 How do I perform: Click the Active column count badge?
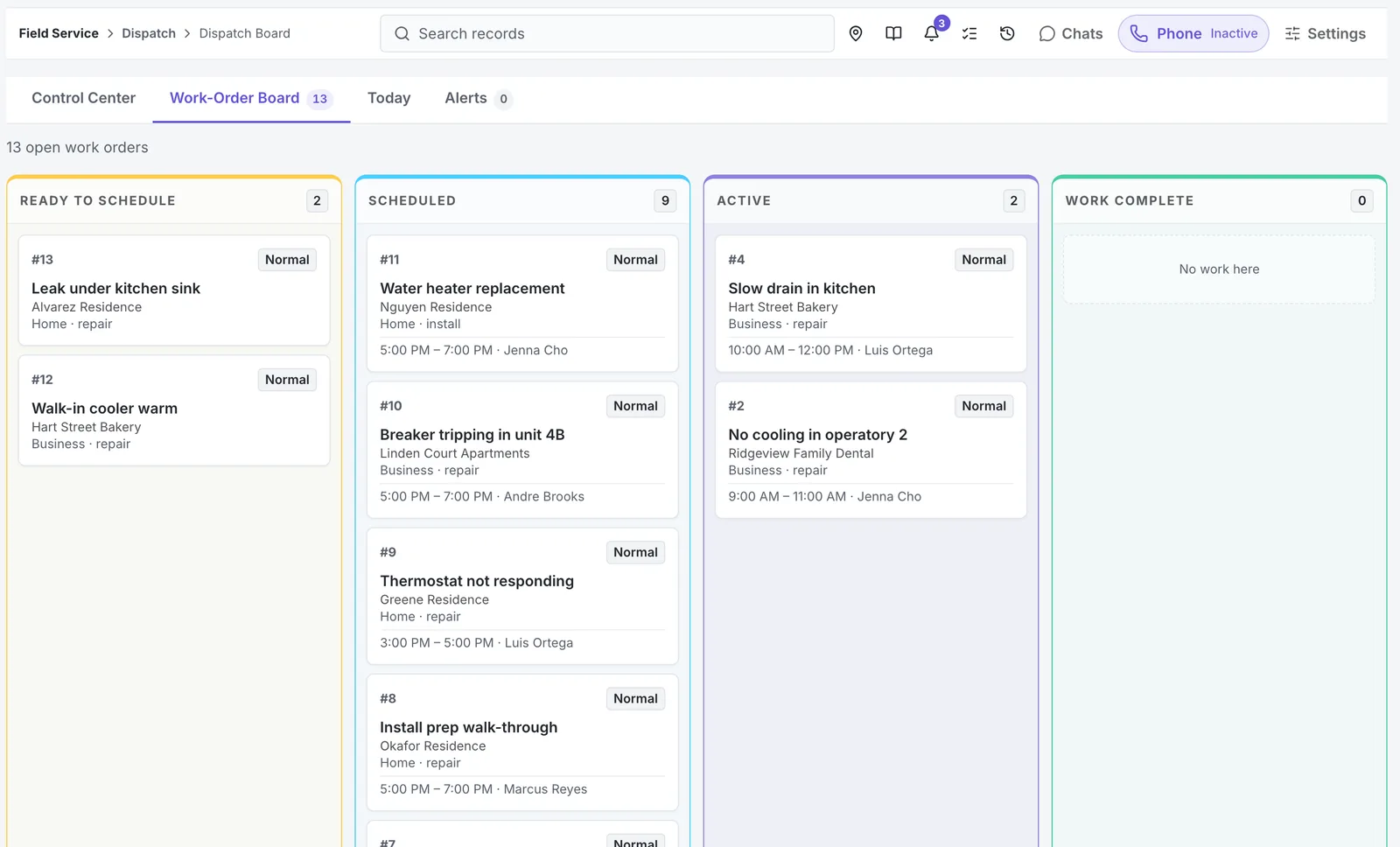pyautogui.click(x=1013, y=200)
